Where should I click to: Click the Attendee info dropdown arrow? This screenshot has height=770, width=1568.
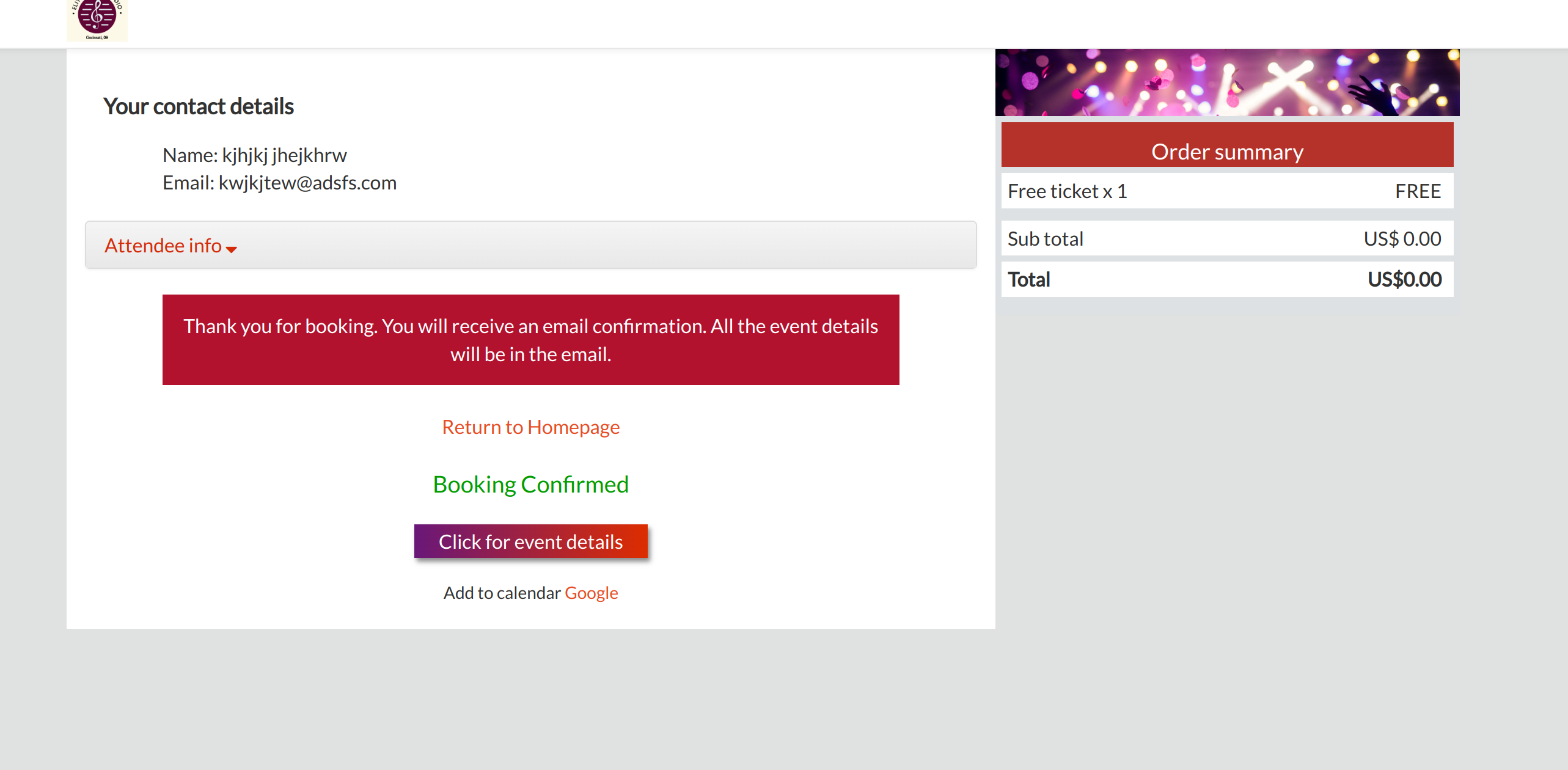coord(231,249)
